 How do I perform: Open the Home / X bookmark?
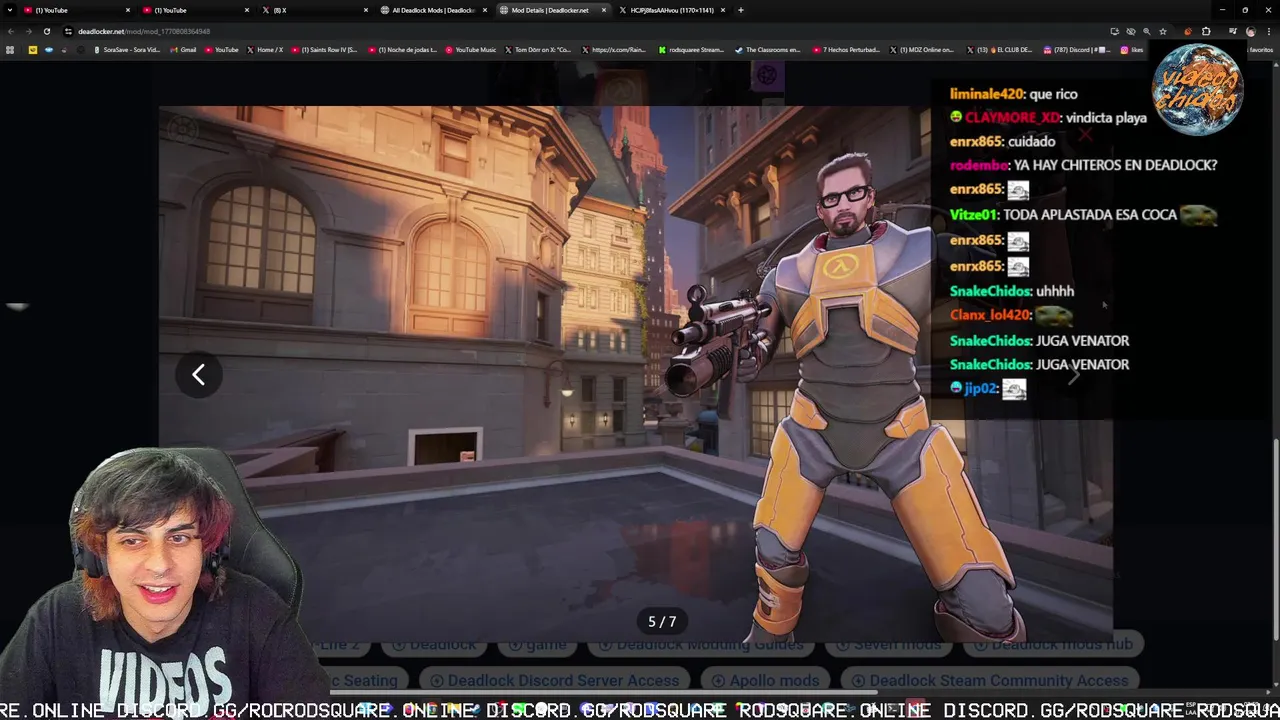click(x=264, y=49)
